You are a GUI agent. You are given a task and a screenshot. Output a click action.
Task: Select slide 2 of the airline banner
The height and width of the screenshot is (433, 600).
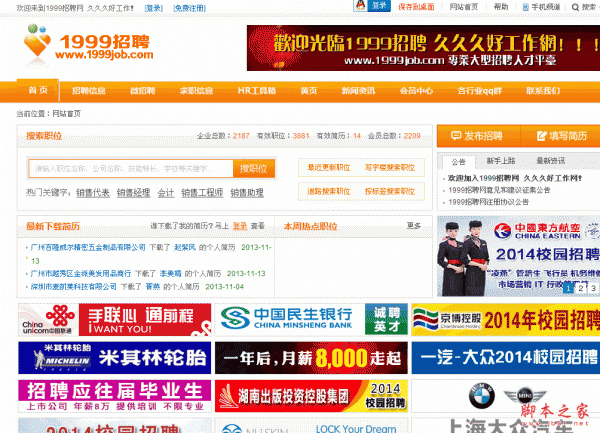coord(581,288)
